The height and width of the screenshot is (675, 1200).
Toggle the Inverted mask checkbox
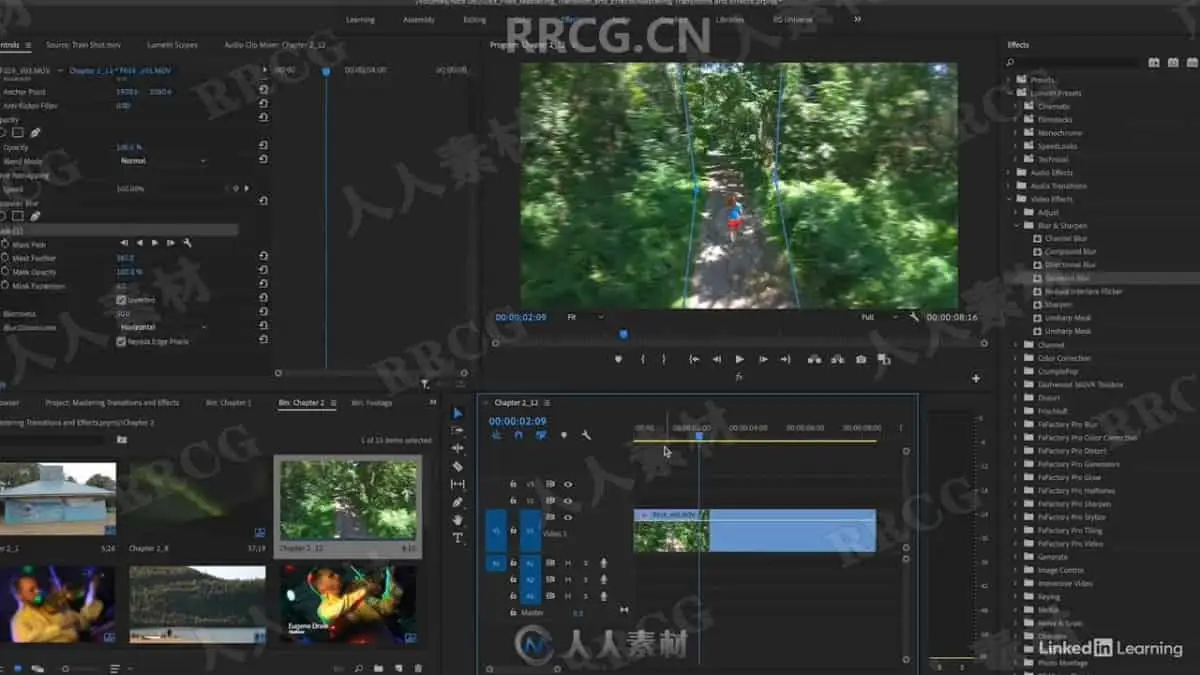pos(121,299)
